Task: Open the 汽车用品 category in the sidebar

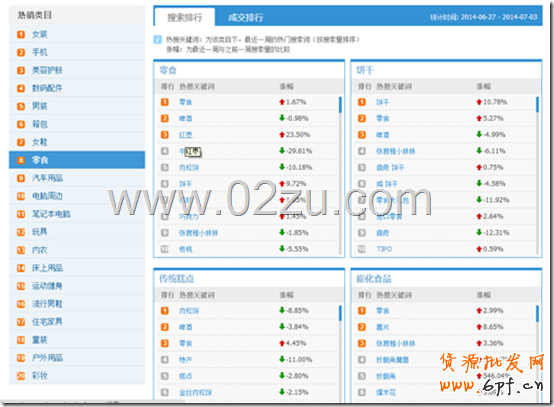Action: click(x=47, y=178)
